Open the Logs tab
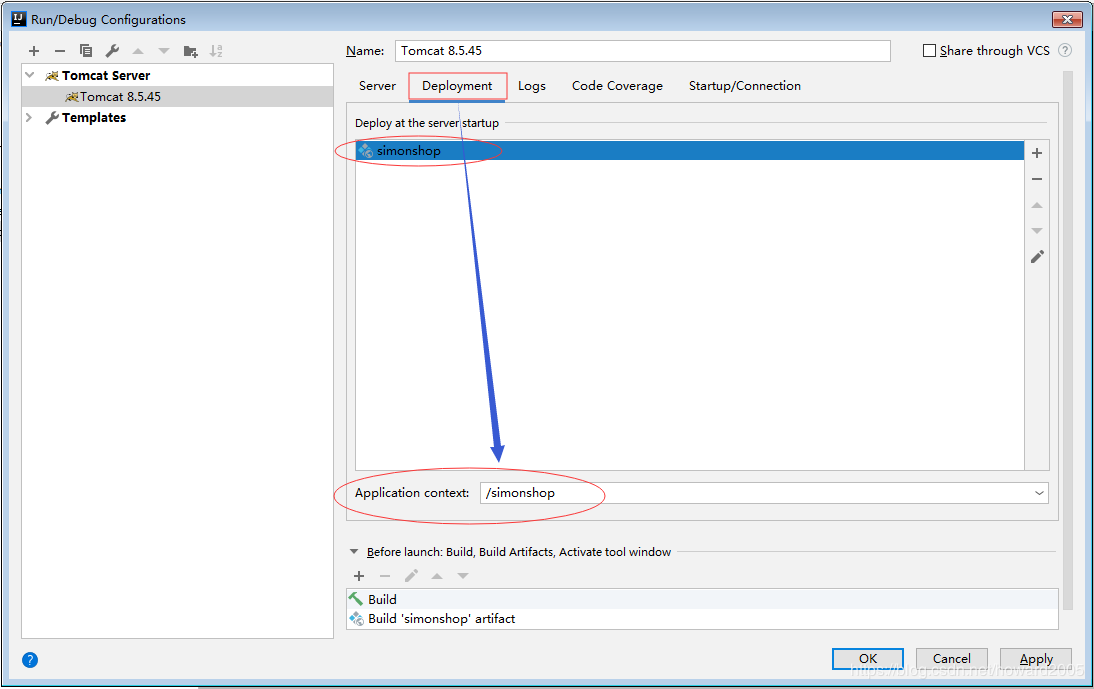This screenshot has width=1094, height=689. pos(532,86)
